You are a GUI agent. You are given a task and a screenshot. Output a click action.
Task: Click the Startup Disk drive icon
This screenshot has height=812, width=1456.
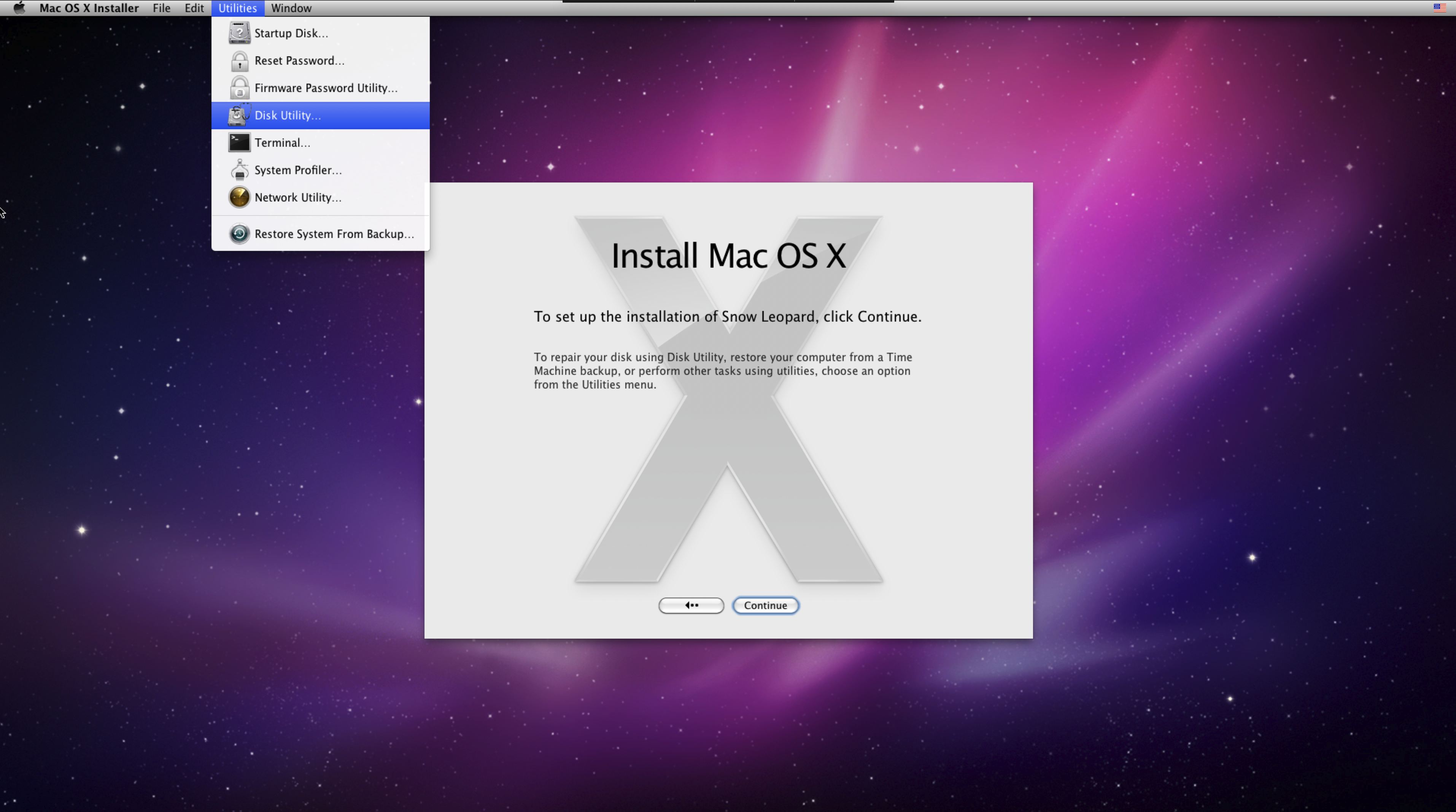239,33
